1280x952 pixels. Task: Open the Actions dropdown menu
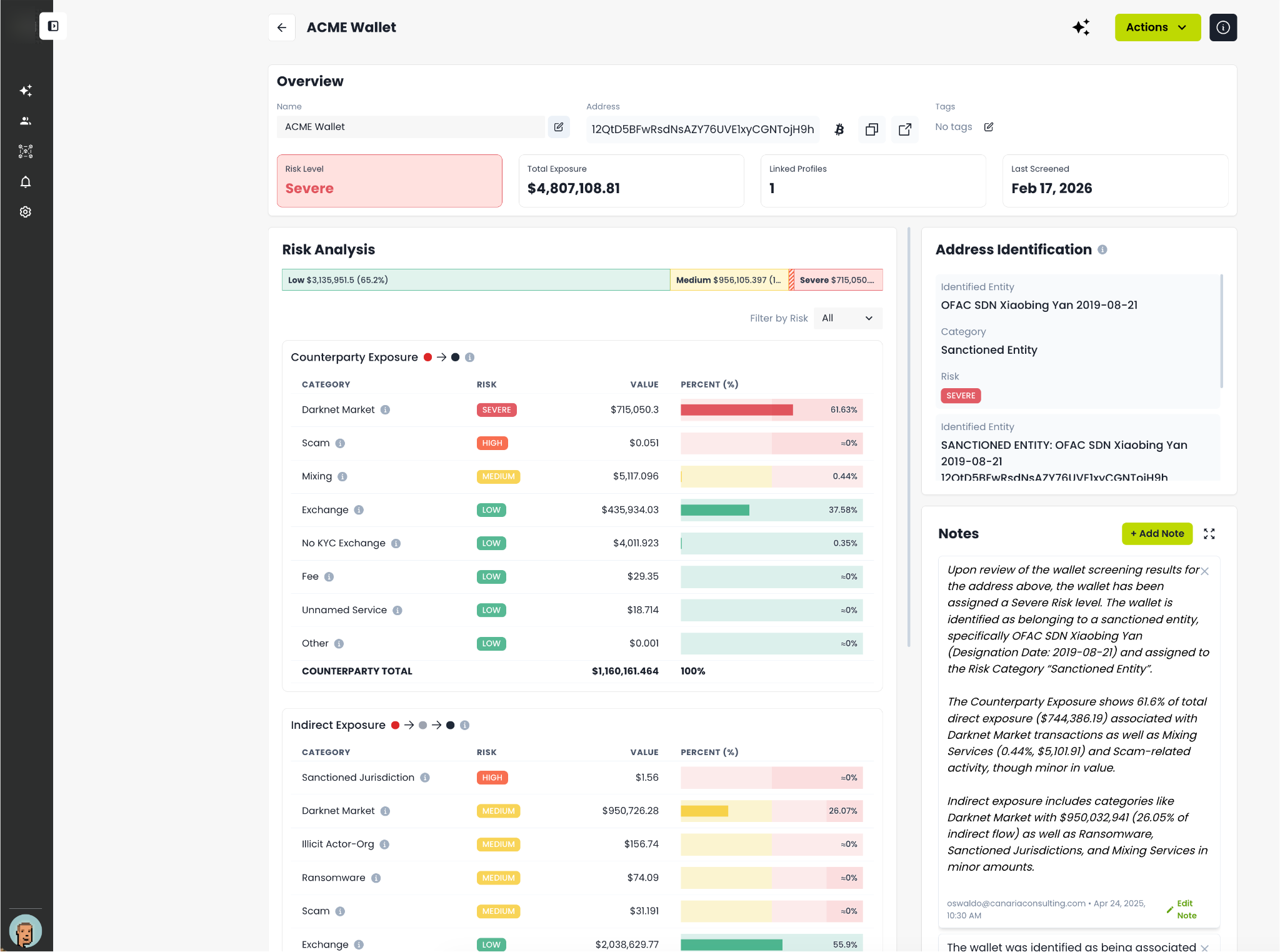click(x=1157, y=28)
